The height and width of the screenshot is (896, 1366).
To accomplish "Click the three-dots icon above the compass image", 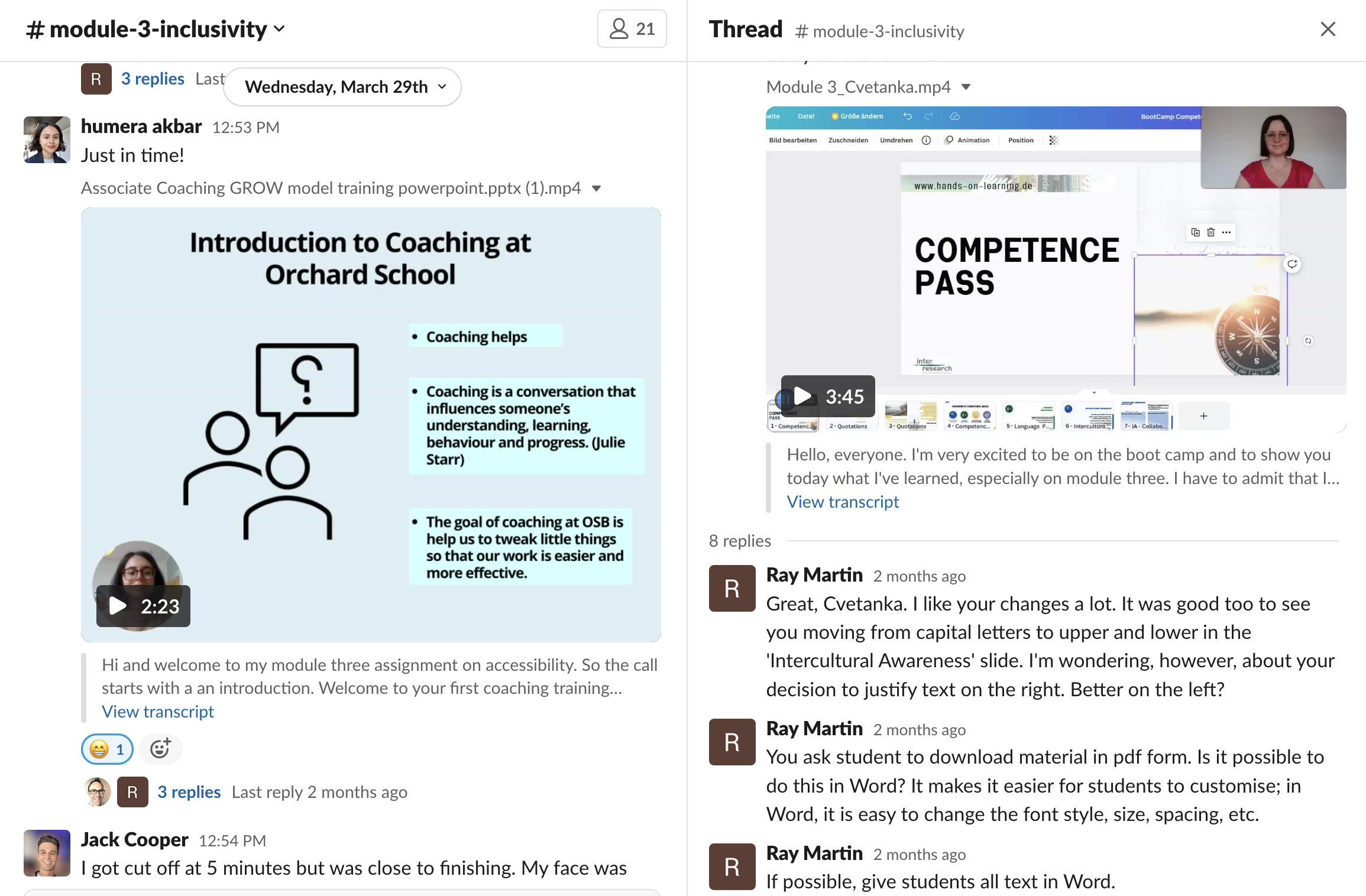I will pos(1226,232).
